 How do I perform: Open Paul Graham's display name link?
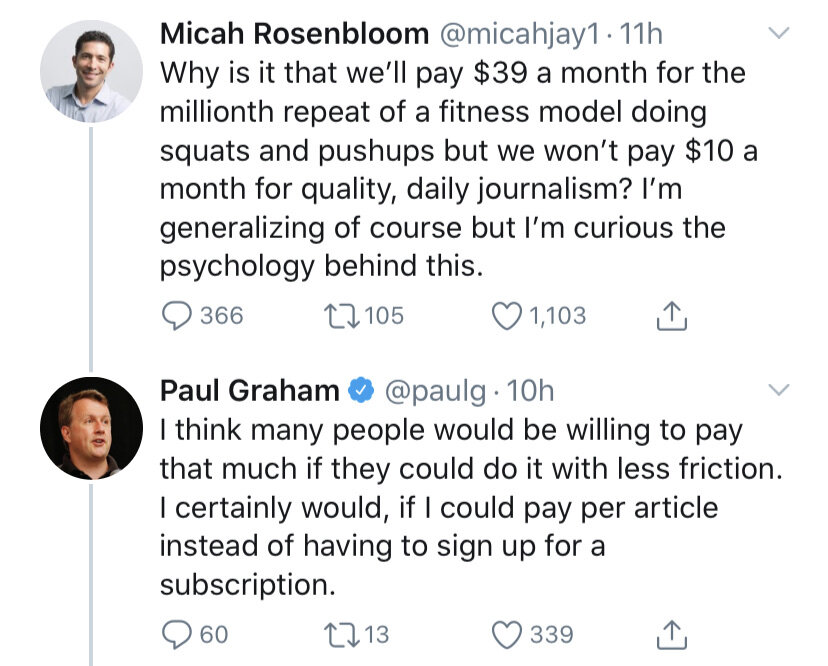[x=249, y=391]
